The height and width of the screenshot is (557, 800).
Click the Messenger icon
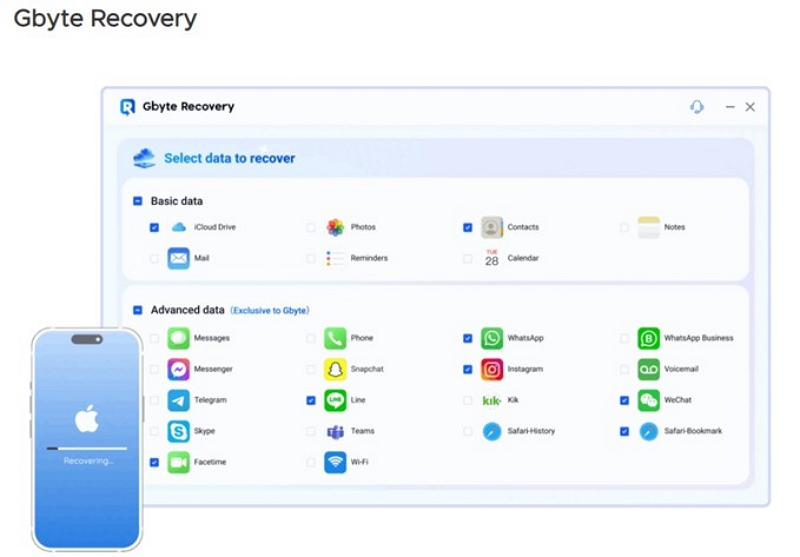(179, 369)
